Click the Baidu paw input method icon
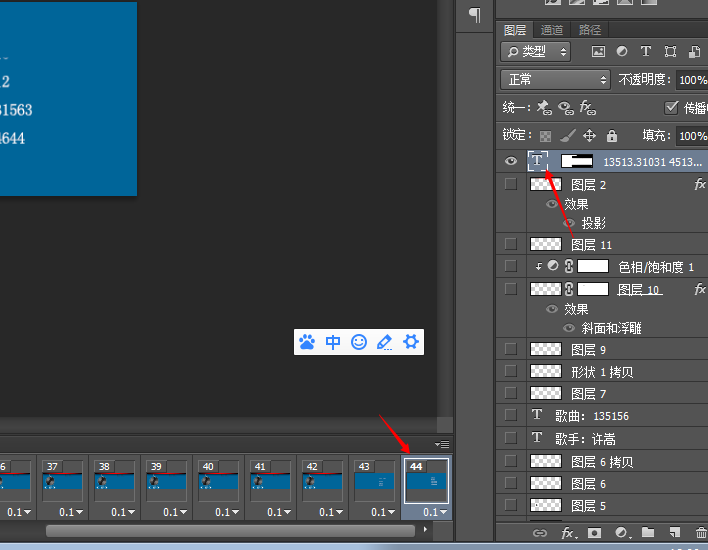This screenshot has width=708, height=550. point(307,342)
